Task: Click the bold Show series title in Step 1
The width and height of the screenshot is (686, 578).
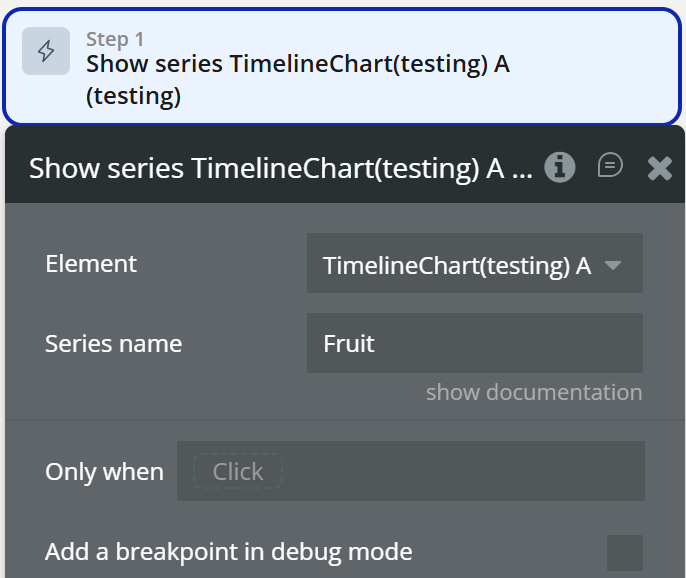Action: [297, 64]
